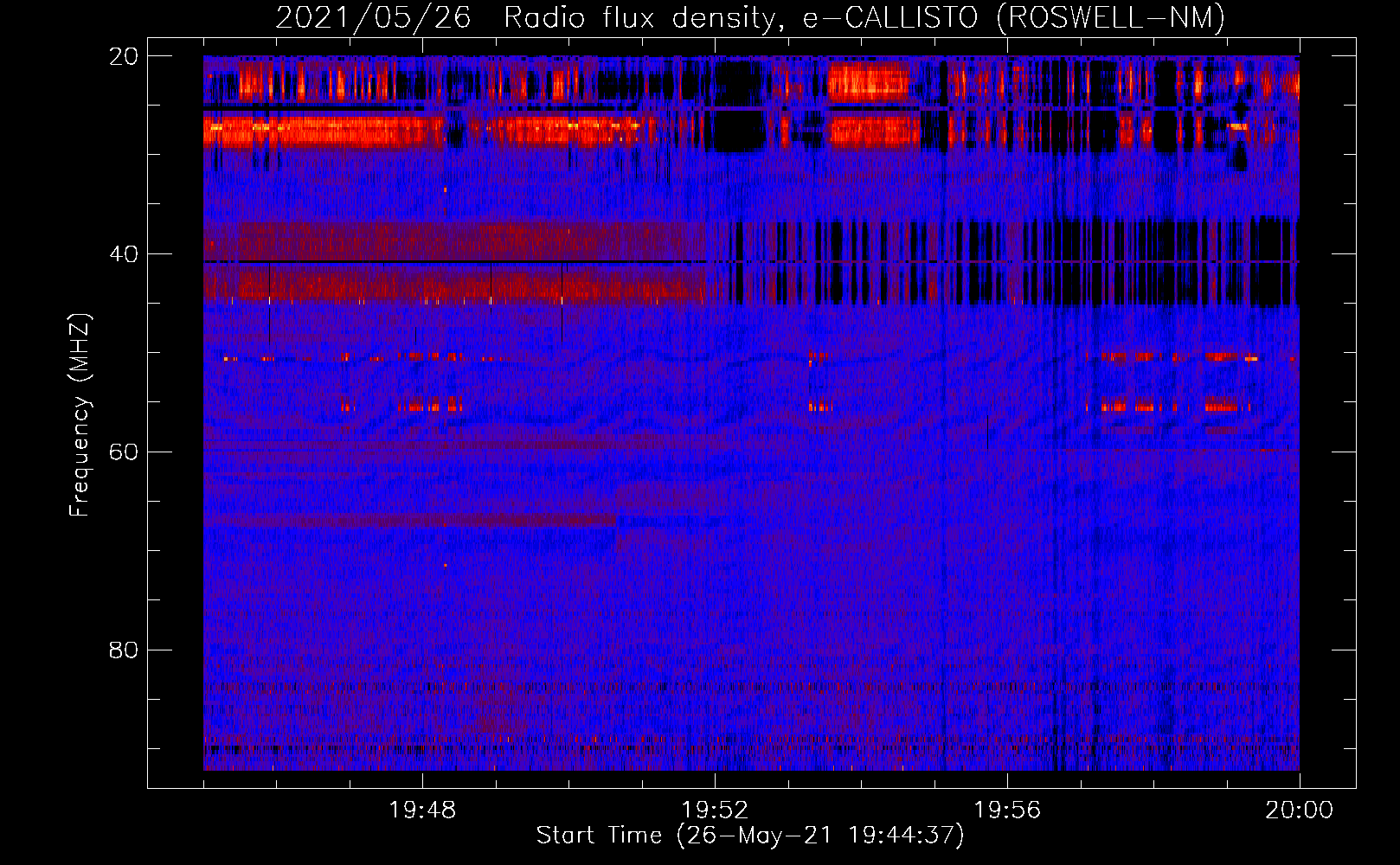The image size is (1400, 865).
Task: Click the '19:52' time tick label
Action: tap(715, 810)
